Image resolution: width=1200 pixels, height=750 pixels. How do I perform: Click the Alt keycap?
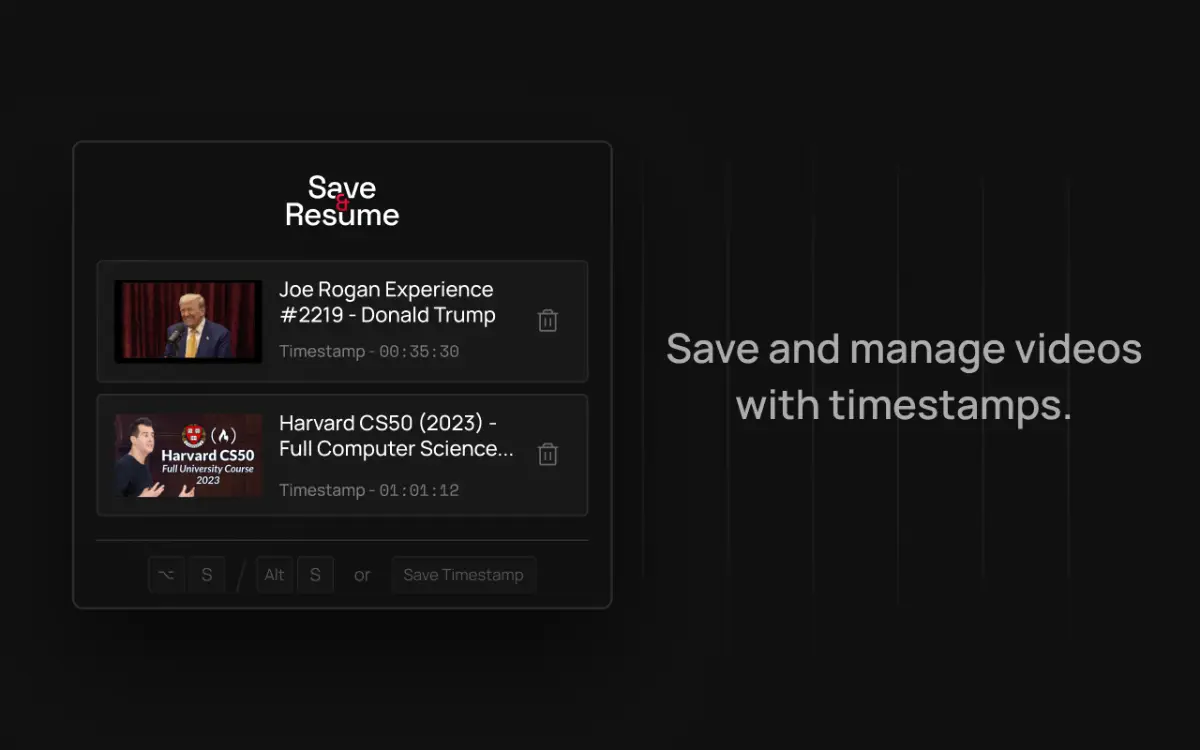[274, 575]
